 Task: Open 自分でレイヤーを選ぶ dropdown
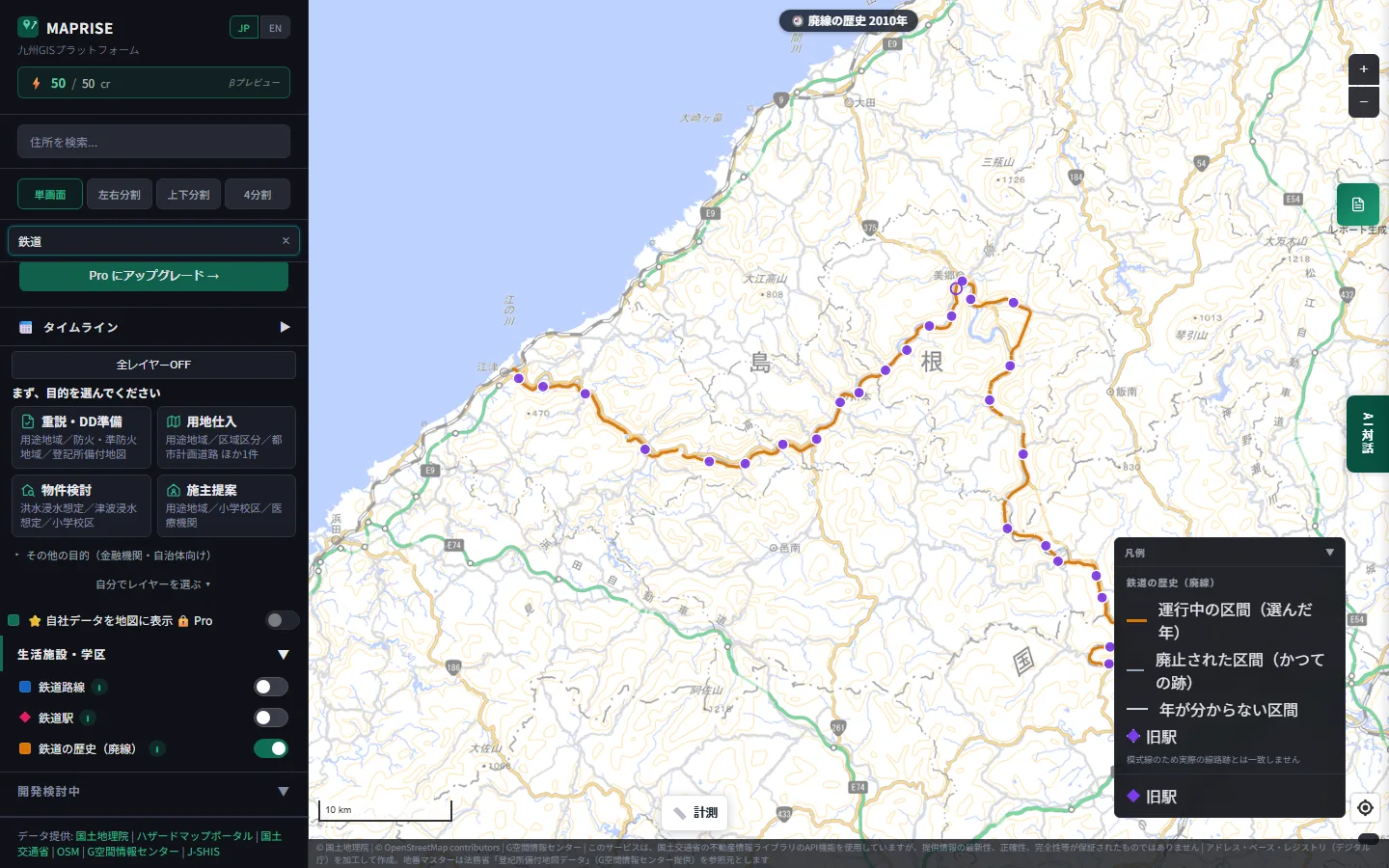tap(153, 584)
